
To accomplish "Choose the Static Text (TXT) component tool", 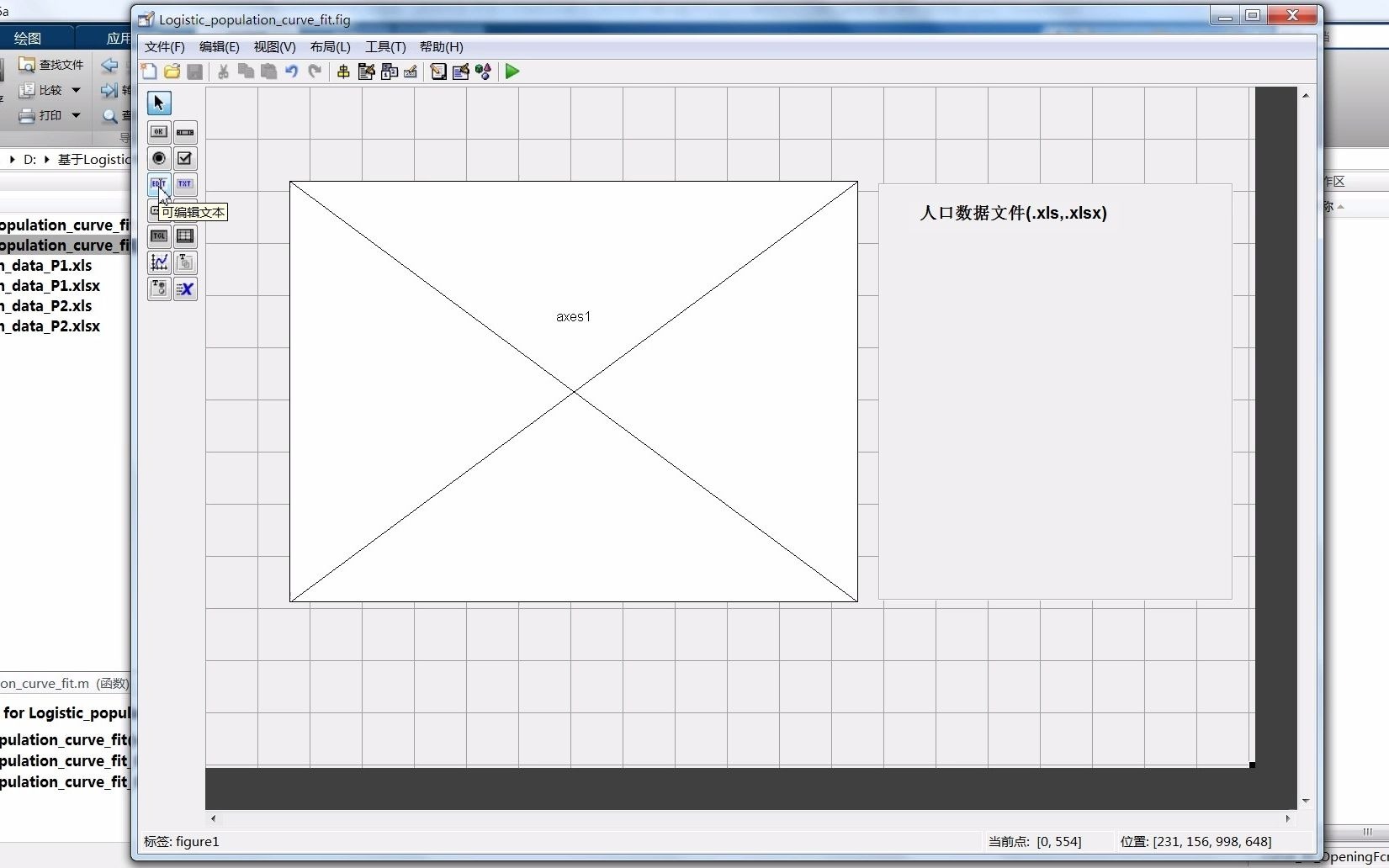I will tap(185, 184).
